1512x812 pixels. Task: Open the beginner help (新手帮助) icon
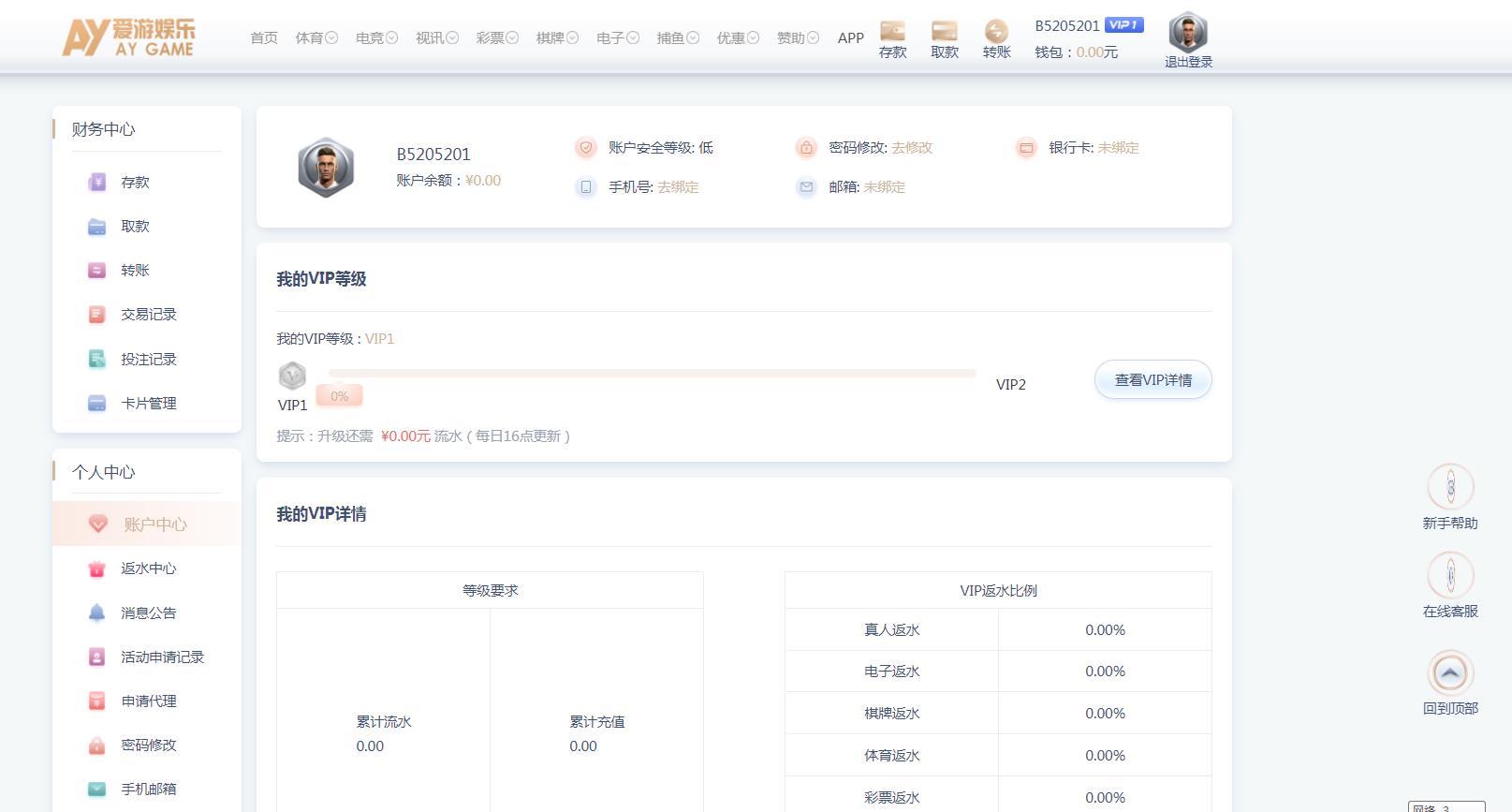(x=1450, y=487)
